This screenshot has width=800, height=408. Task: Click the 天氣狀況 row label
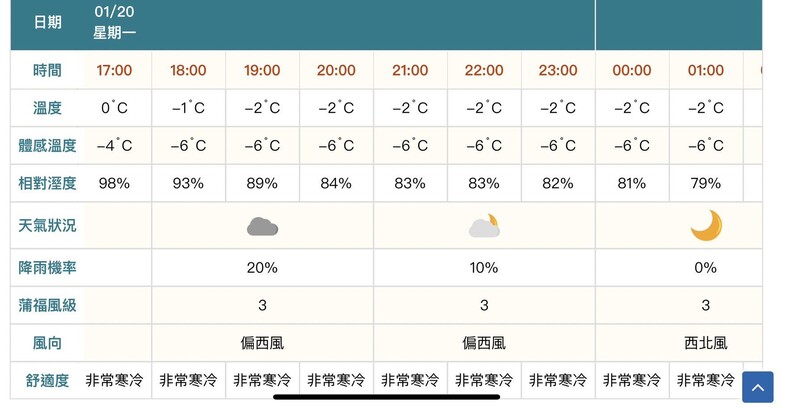pyautogui.click(x=47, y=225)
